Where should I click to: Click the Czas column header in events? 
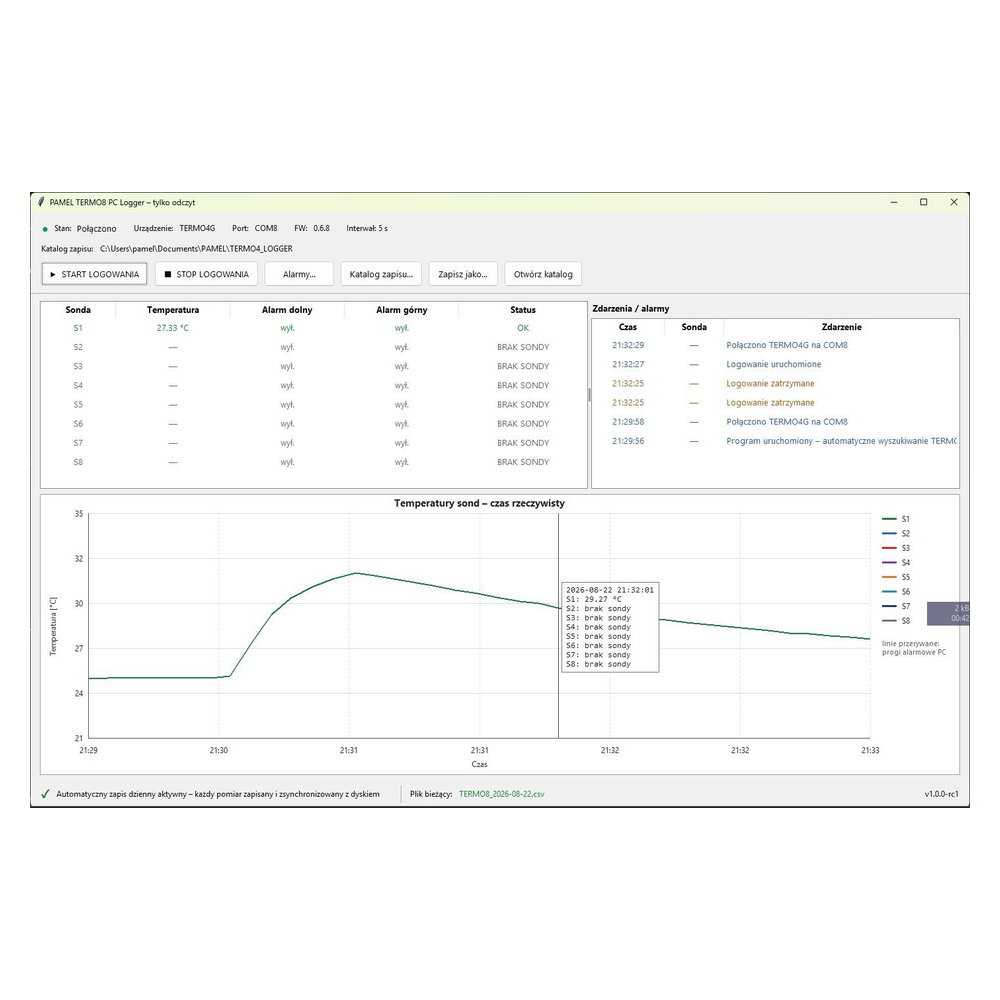point(628,327)
